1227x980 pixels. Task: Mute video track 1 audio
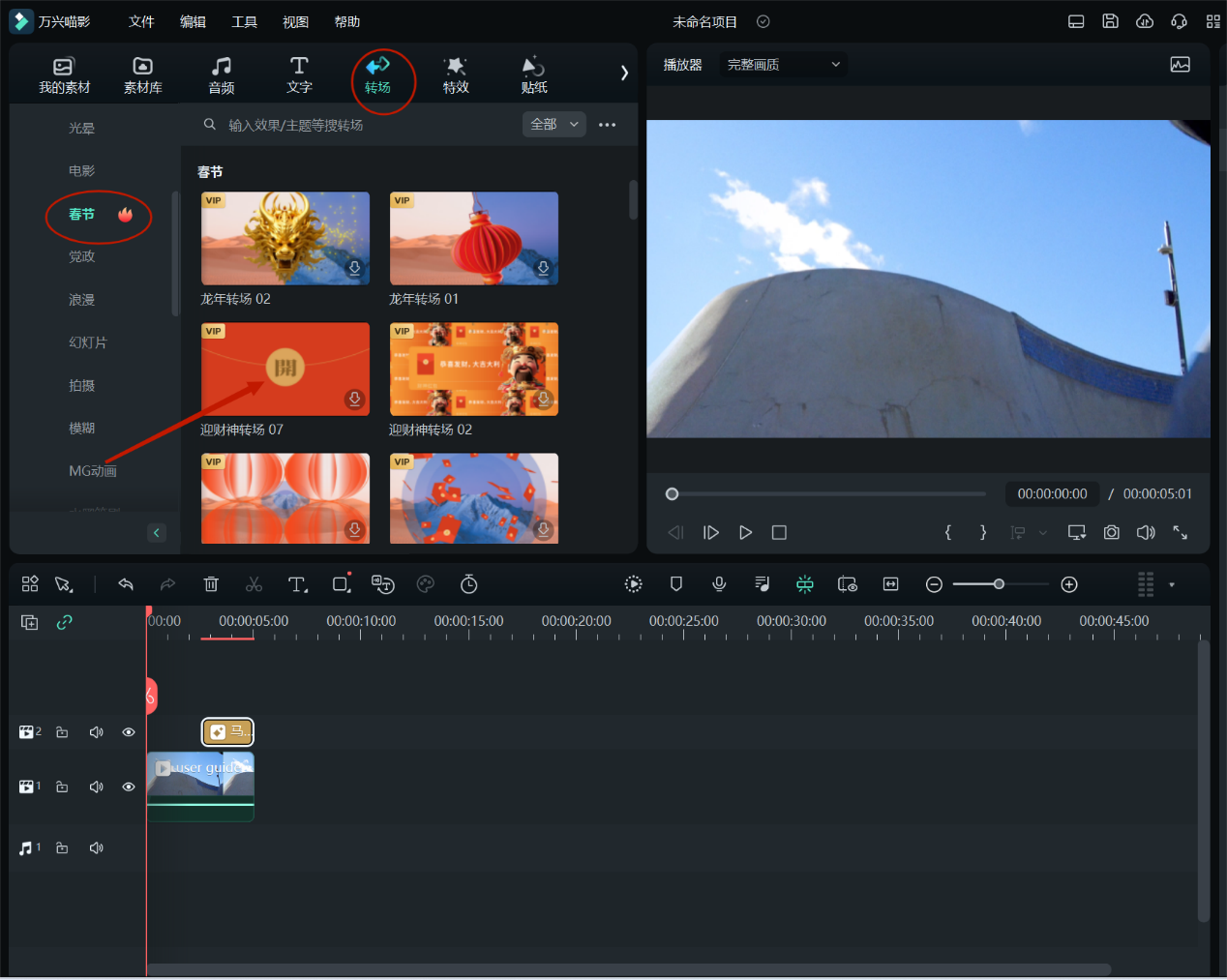[x=96, y=787]
